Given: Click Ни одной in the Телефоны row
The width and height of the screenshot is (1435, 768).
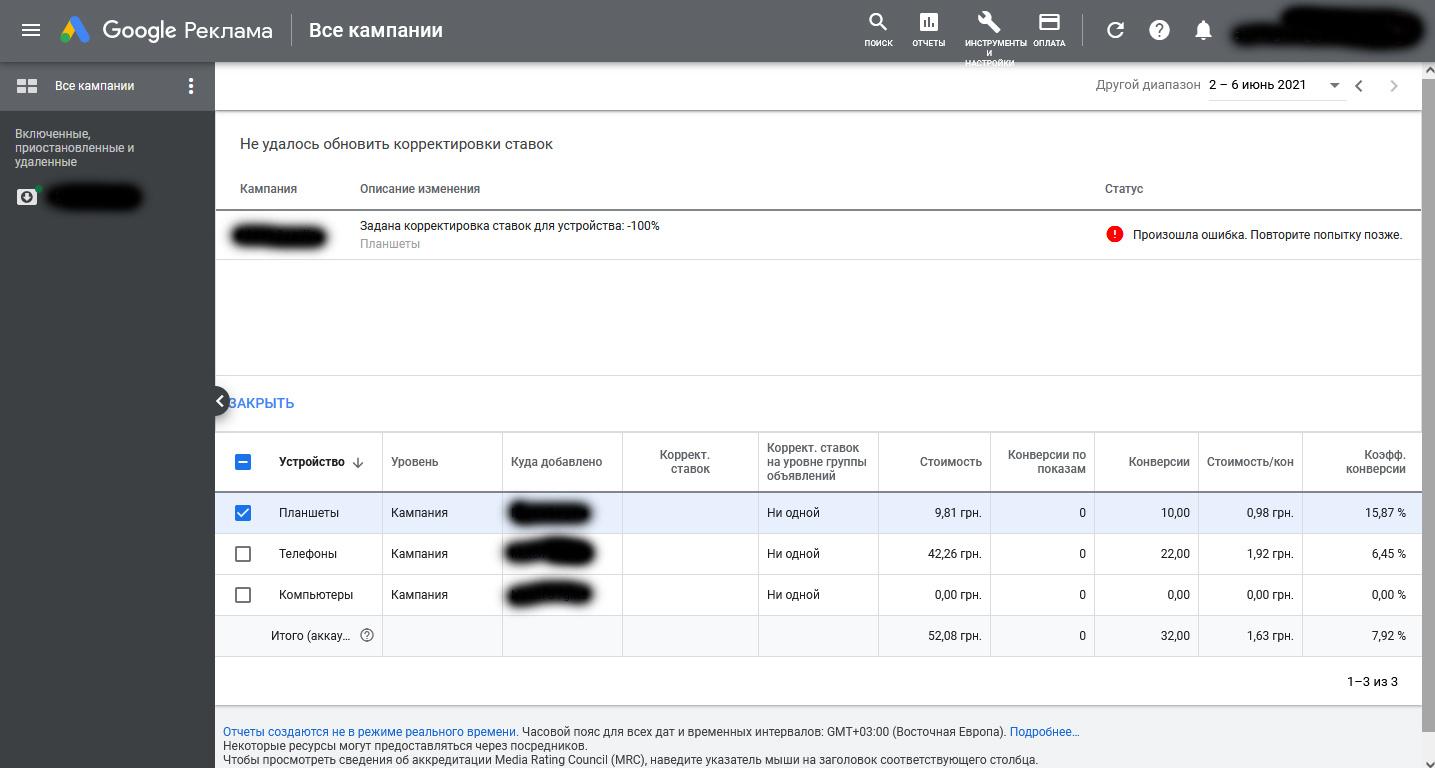Looking at the screenshot, I should [793, 554].
